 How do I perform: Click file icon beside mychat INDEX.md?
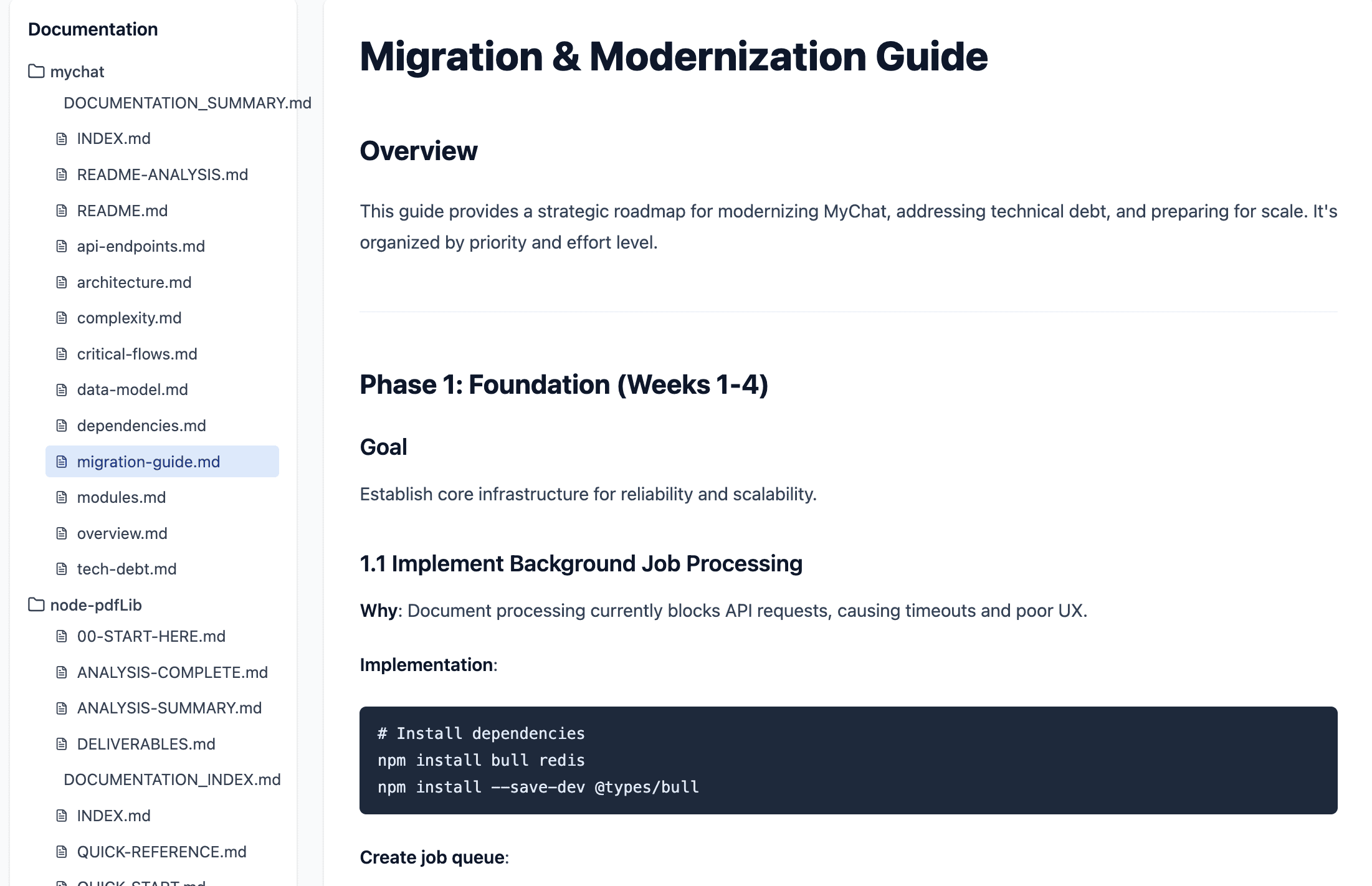click(x=62, y=138)
